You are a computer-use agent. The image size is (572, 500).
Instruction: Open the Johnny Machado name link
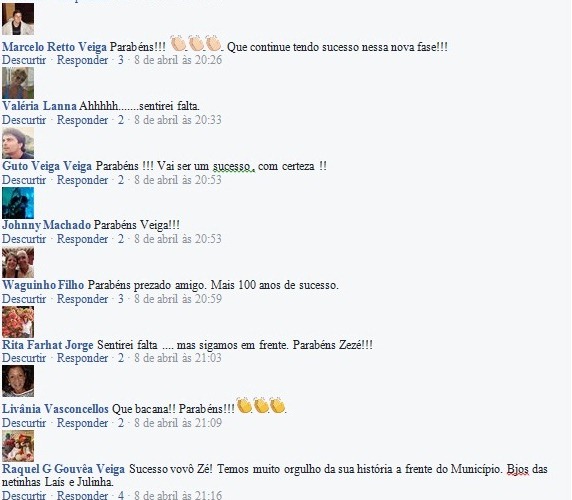46,225
